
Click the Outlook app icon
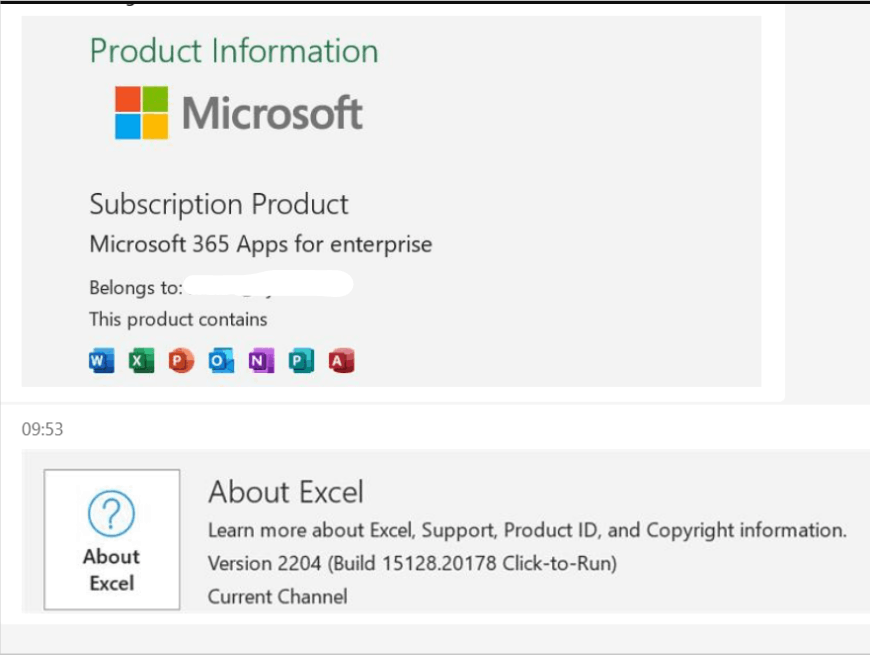tap(221, 361)
